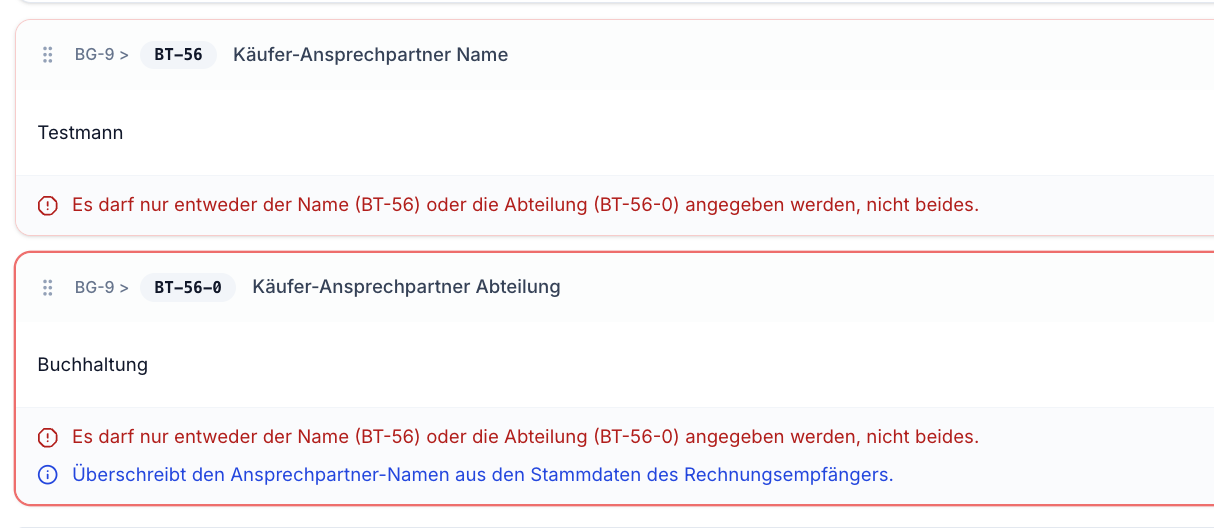Click the Käufer-Ansprechpartner Name title

tap(371, 55)
